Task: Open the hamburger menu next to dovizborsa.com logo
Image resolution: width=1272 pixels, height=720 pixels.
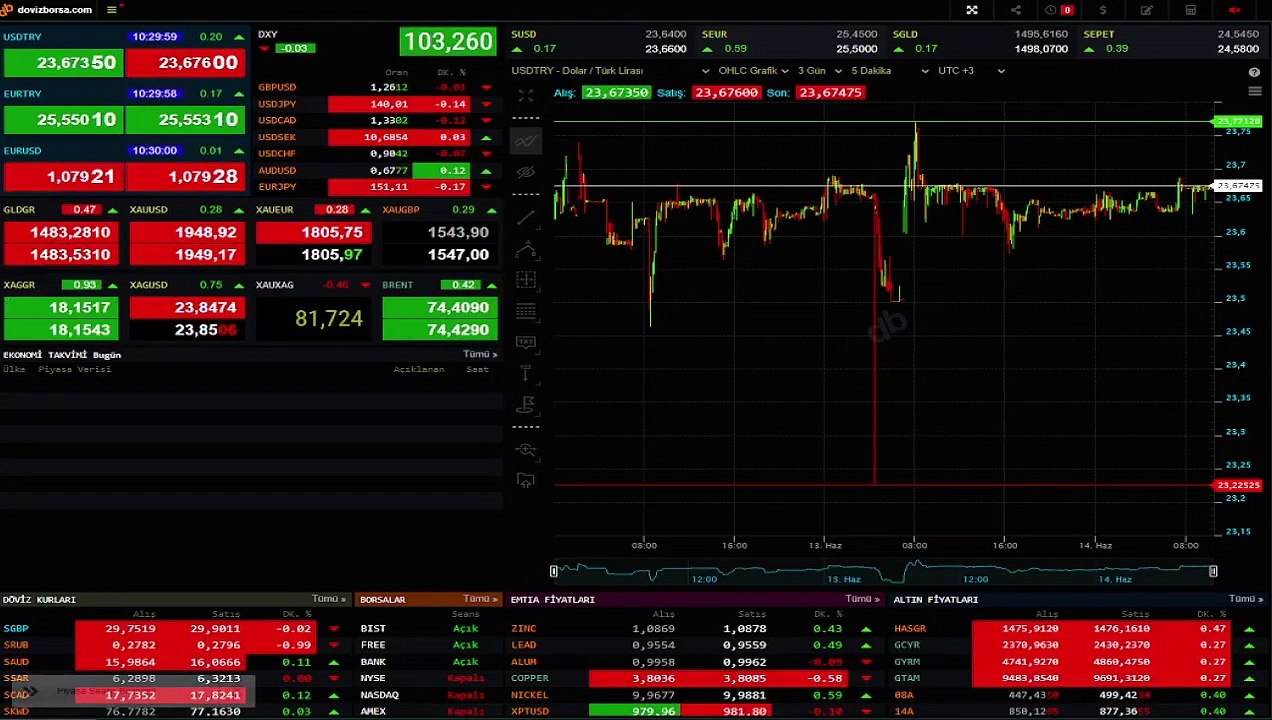Action: [111, 10]
